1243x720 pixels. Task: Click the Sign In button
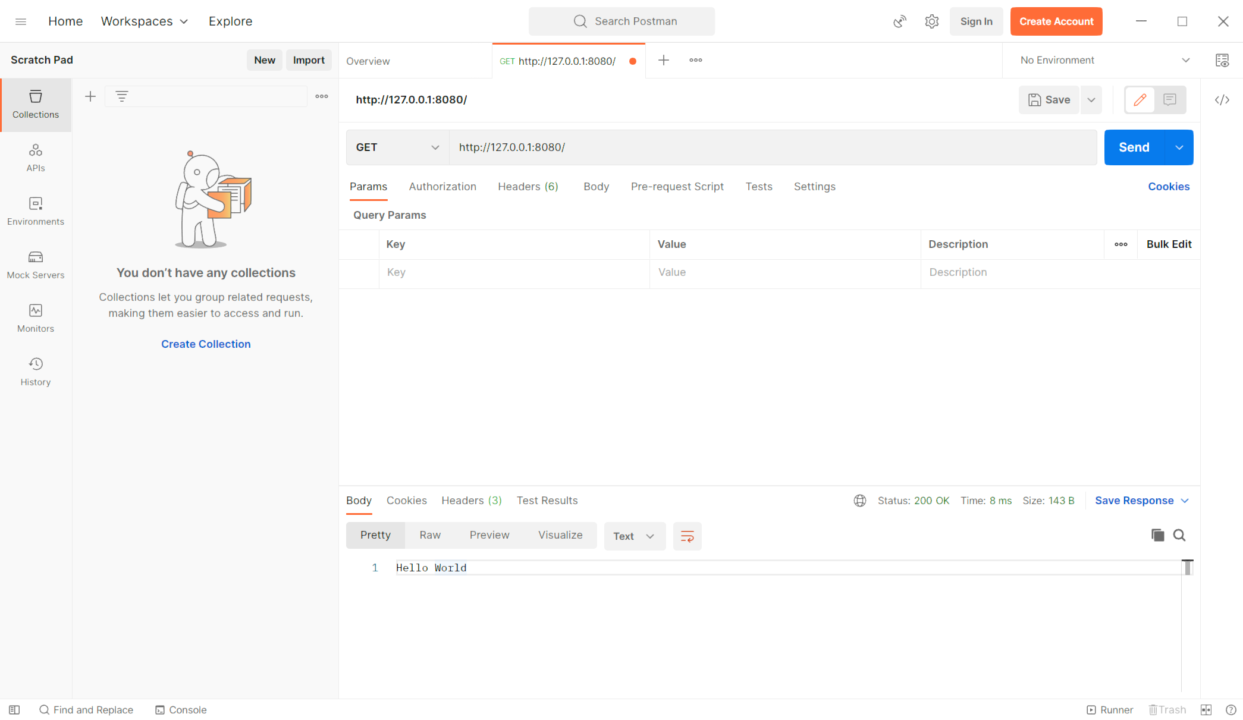click(x=976, y=21)
